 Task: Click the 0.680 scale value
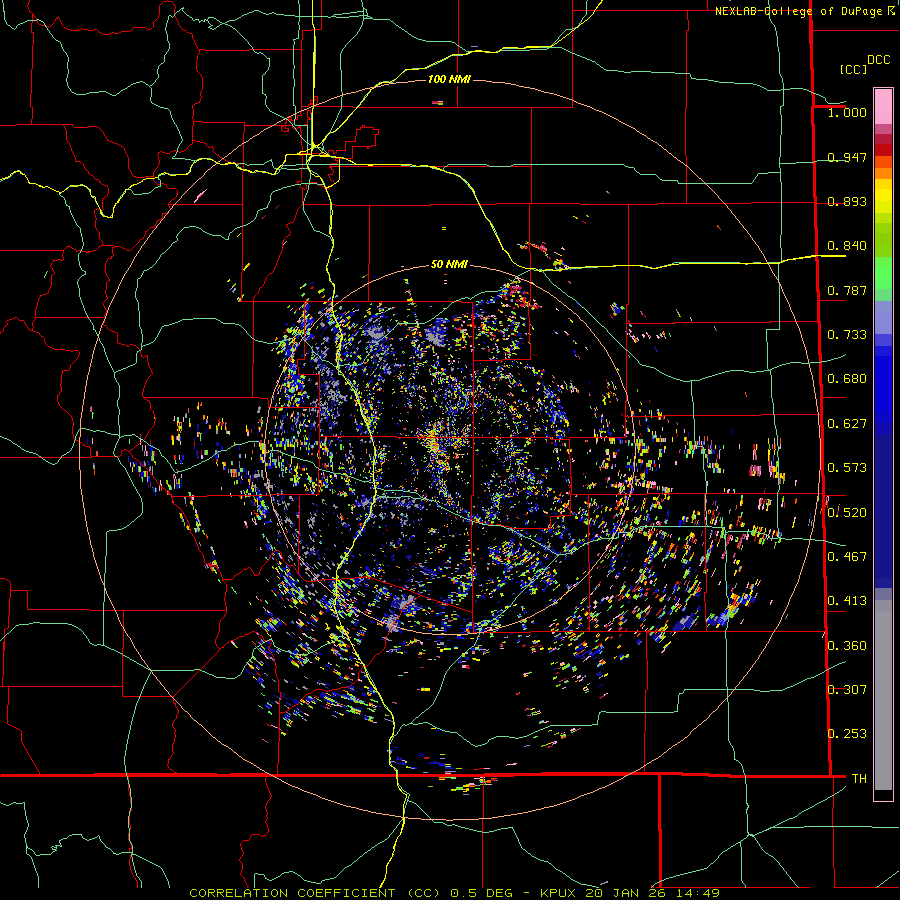847,379
